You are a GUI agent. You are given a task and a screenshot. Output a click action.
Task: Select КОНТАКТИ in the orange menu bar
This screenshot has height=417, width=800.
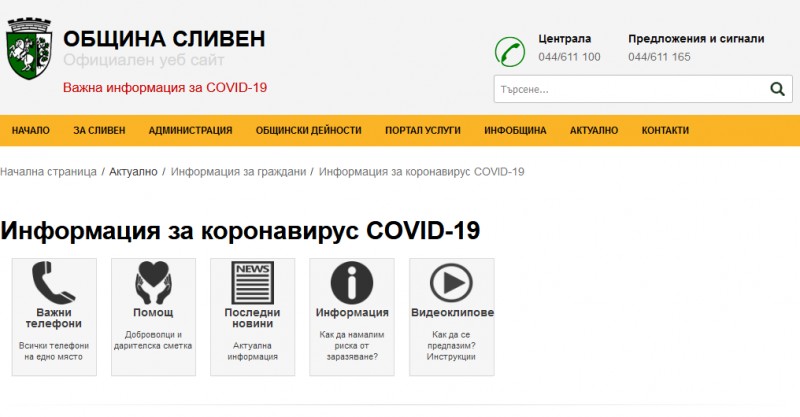pos(665,131)
